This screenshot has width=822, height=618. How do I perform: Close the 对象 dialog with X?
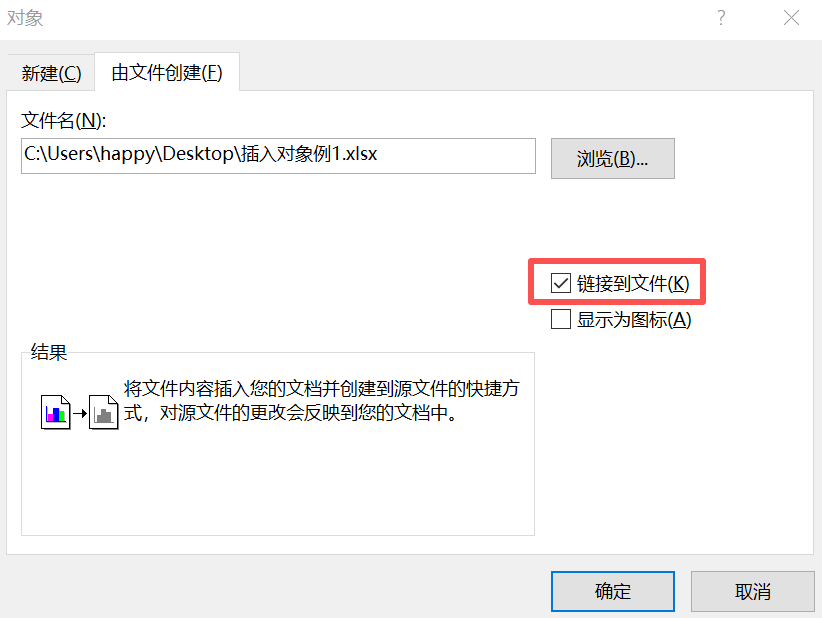pyautogui.click(x=791, y=18)
